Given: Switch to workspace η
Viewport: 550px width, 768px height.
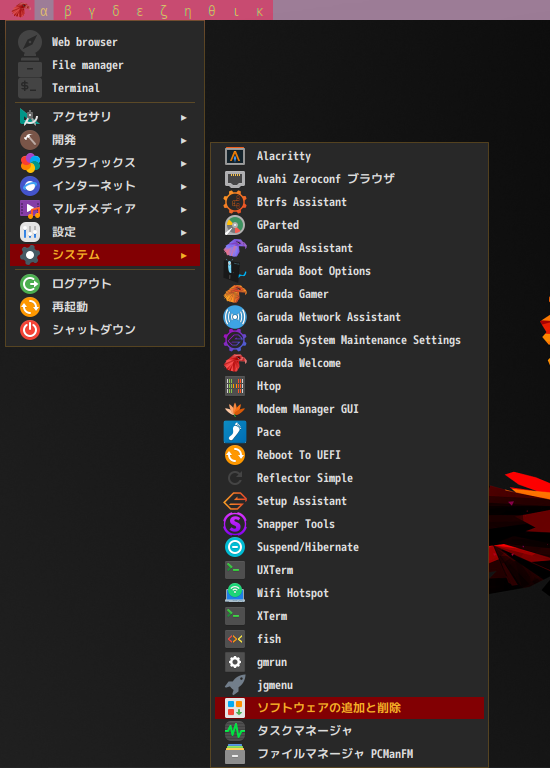Looking at the screenshot, I should [x=188, y=10].
